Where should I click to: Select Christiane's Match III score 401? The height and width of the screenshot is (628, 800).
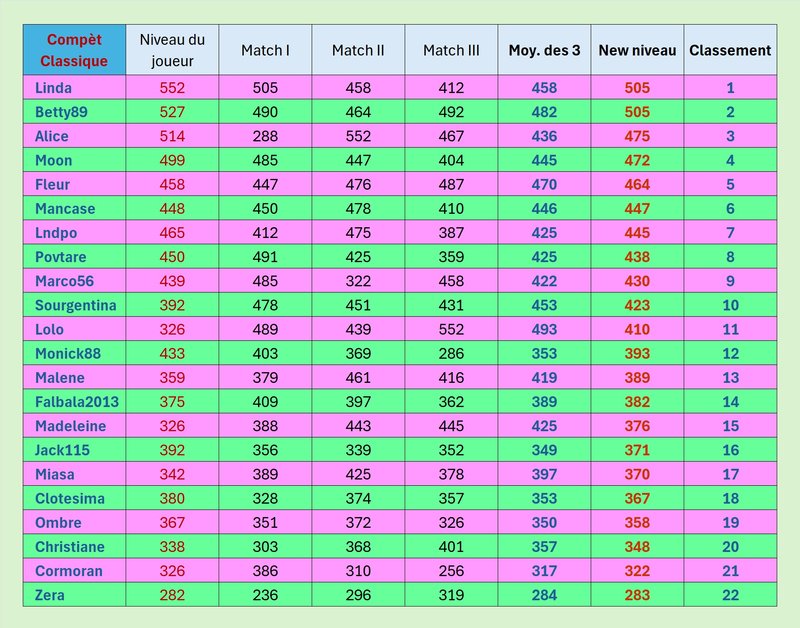coord(452,547)
